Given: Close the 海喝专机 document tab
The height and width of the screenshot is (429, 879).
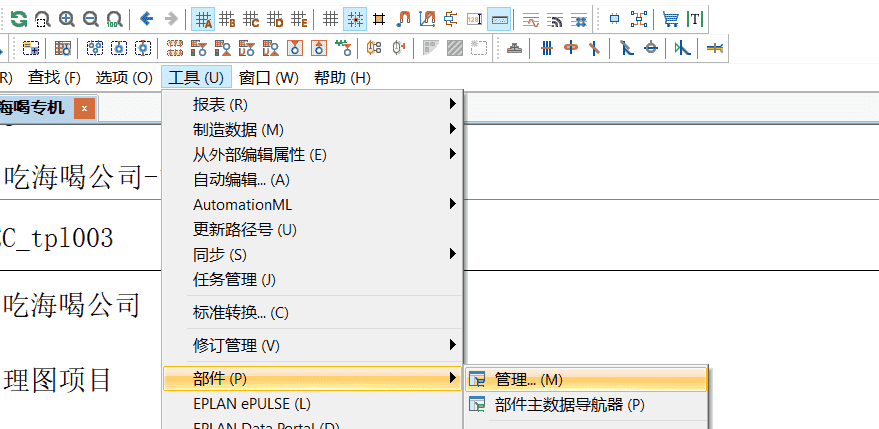Looking at the screenshot, I should pos(85,108).
